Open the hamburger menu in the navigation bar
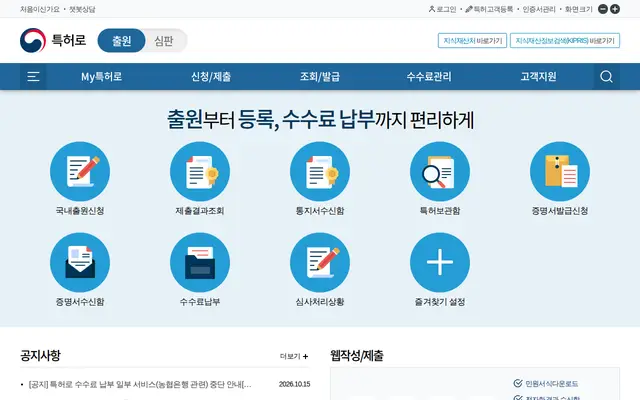 point(33,76)
